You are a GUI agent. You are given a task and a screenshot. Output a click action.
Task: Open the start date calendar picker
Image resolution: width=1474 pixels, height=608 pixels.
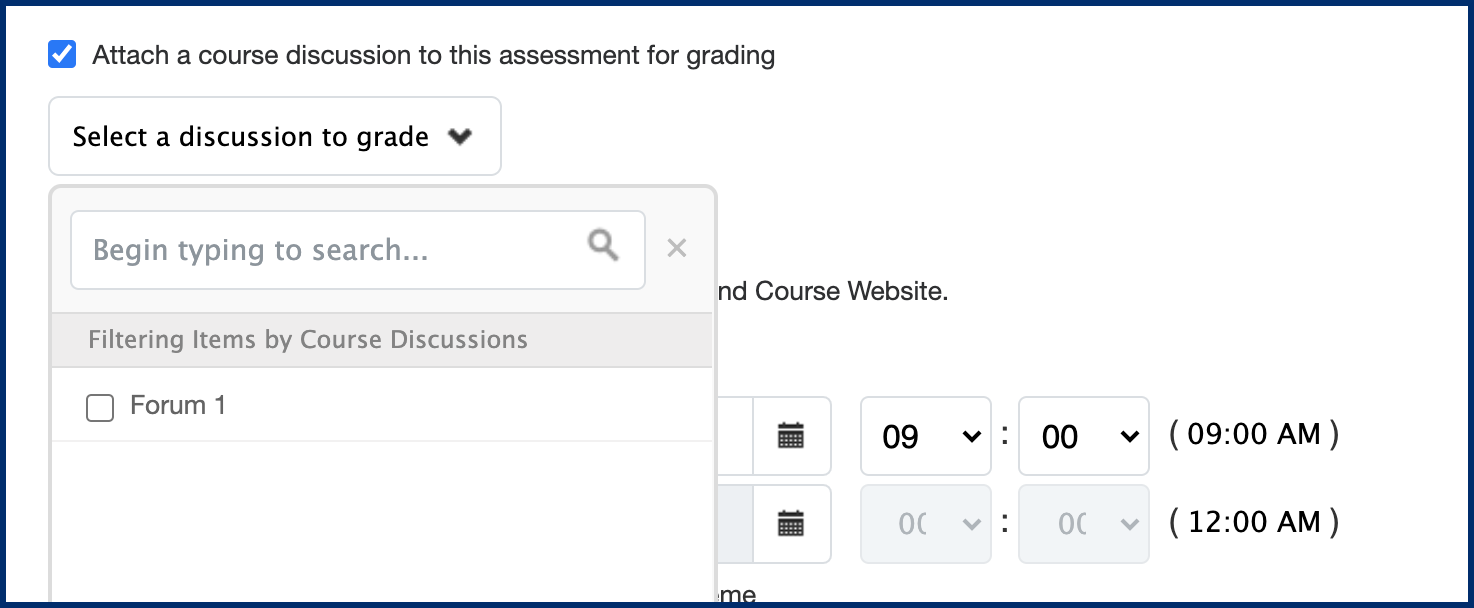click(x=791, y=436)
